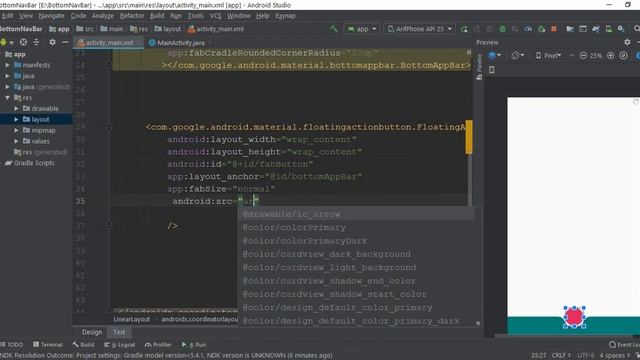Open the Terminal tool window
Viewport: 640px width, 360px height.
(x=48, y=345)
